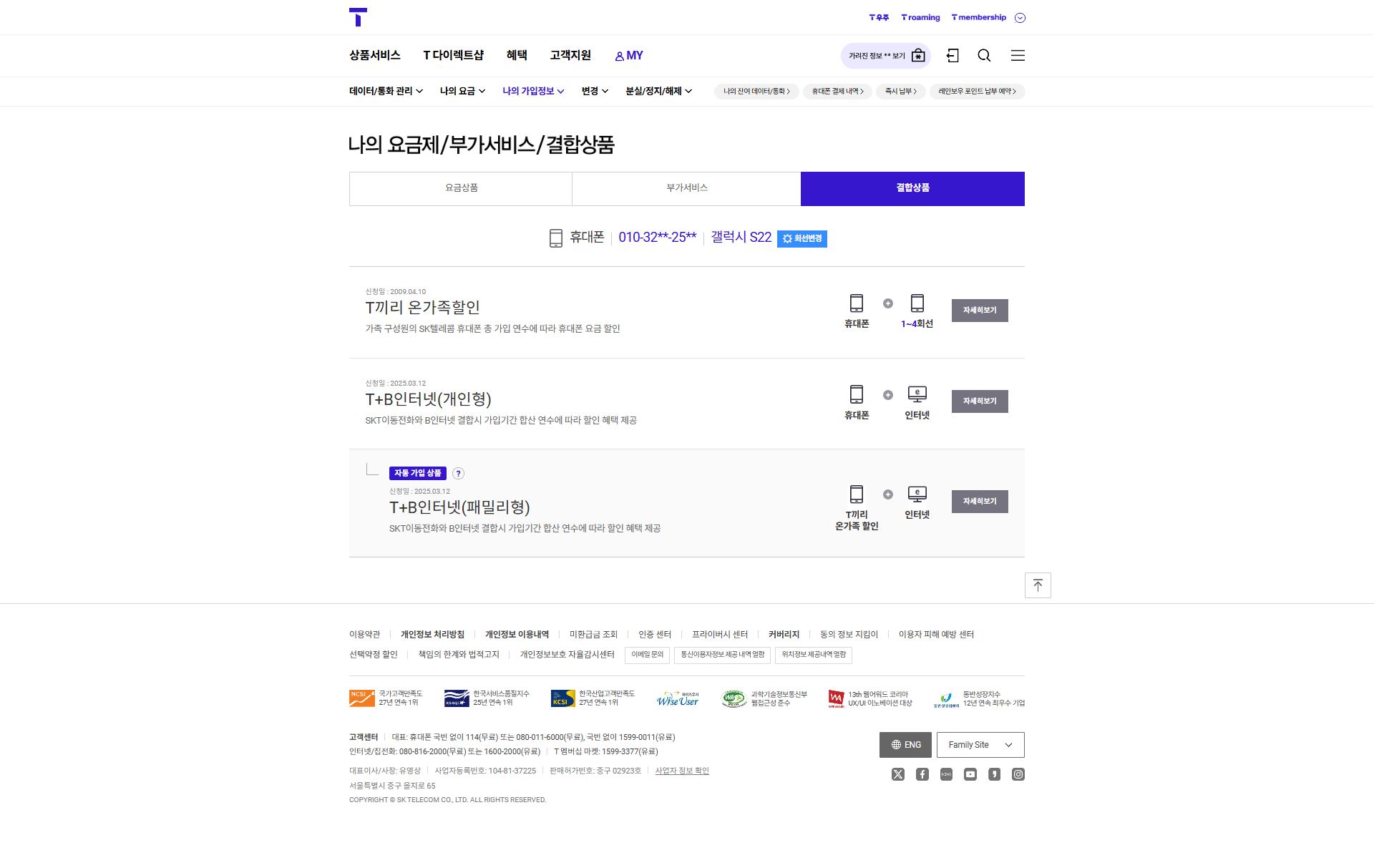Open the T우주 link in top bar
Image resolution: width=1374 pixels, height=868 pixels.
coord(879,18)
